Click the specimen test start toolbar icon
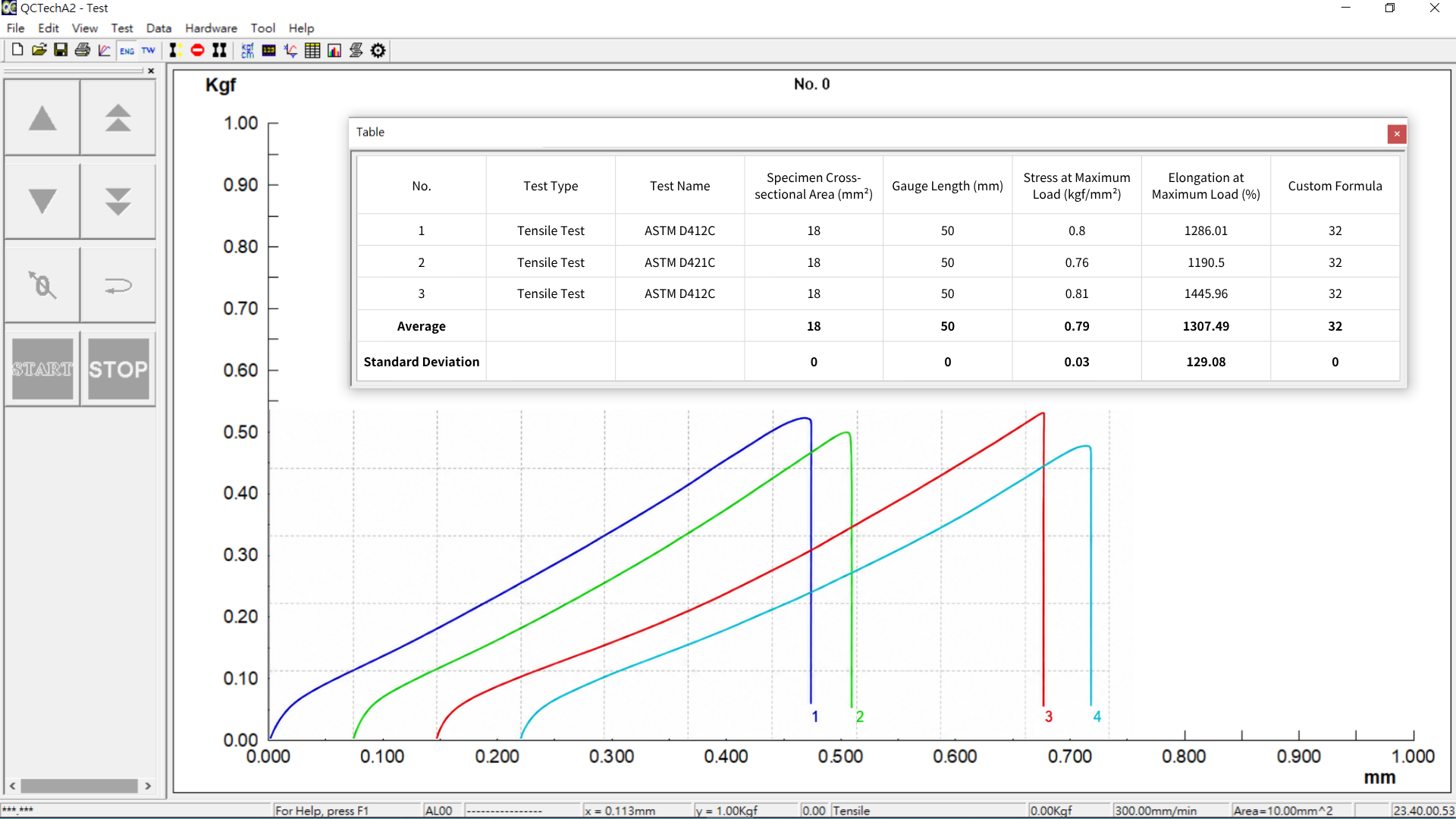The width and height of the screenshot is (1456, 819). click(175, 50)
